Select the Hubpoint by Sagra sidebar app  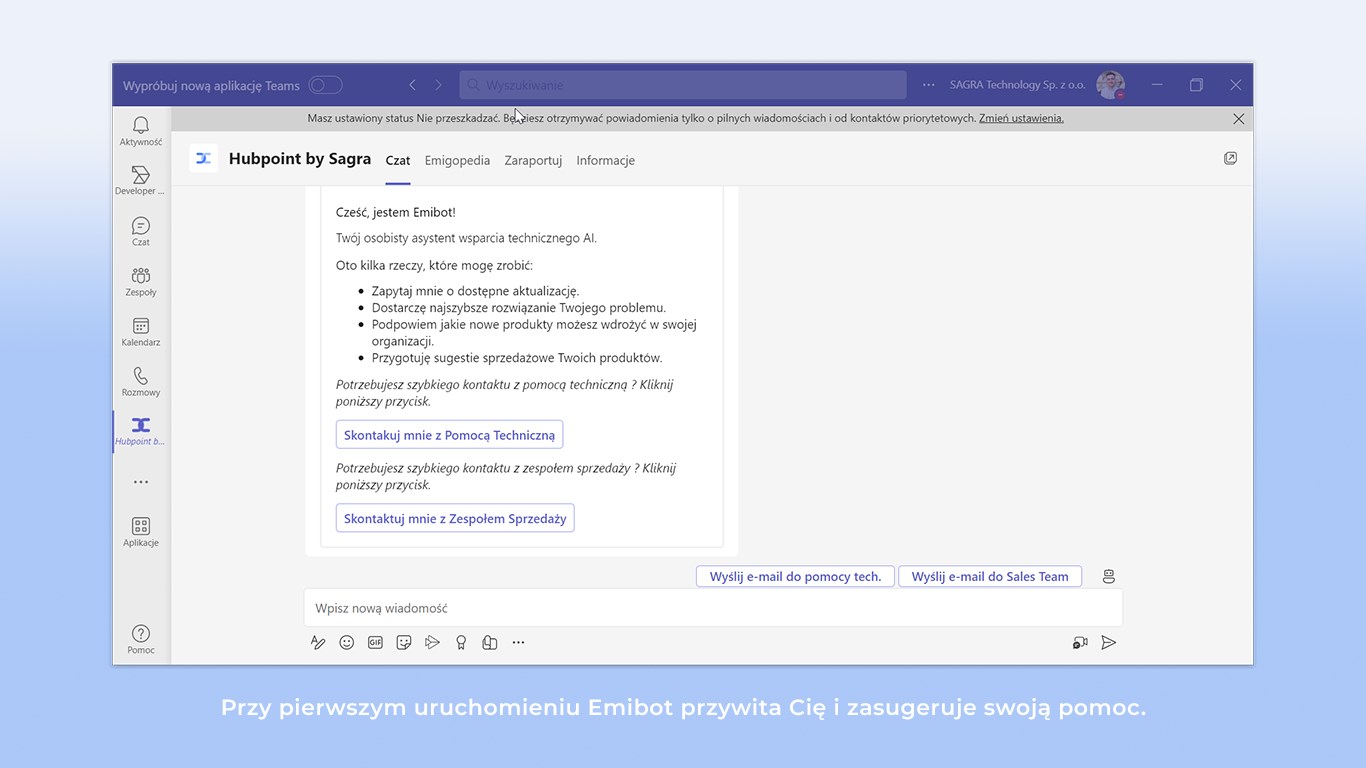tap(141, 431)
